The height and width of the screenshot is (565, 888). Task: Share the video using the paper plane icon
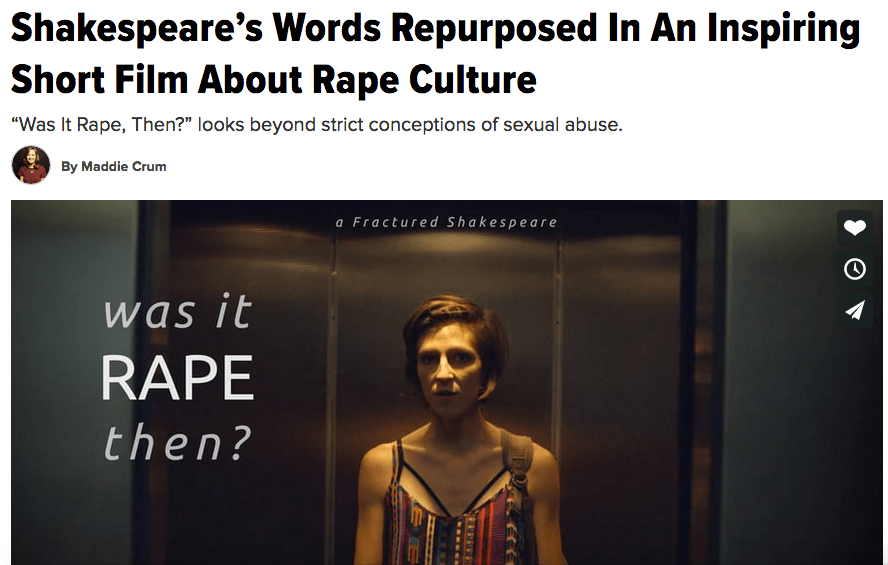855,310
